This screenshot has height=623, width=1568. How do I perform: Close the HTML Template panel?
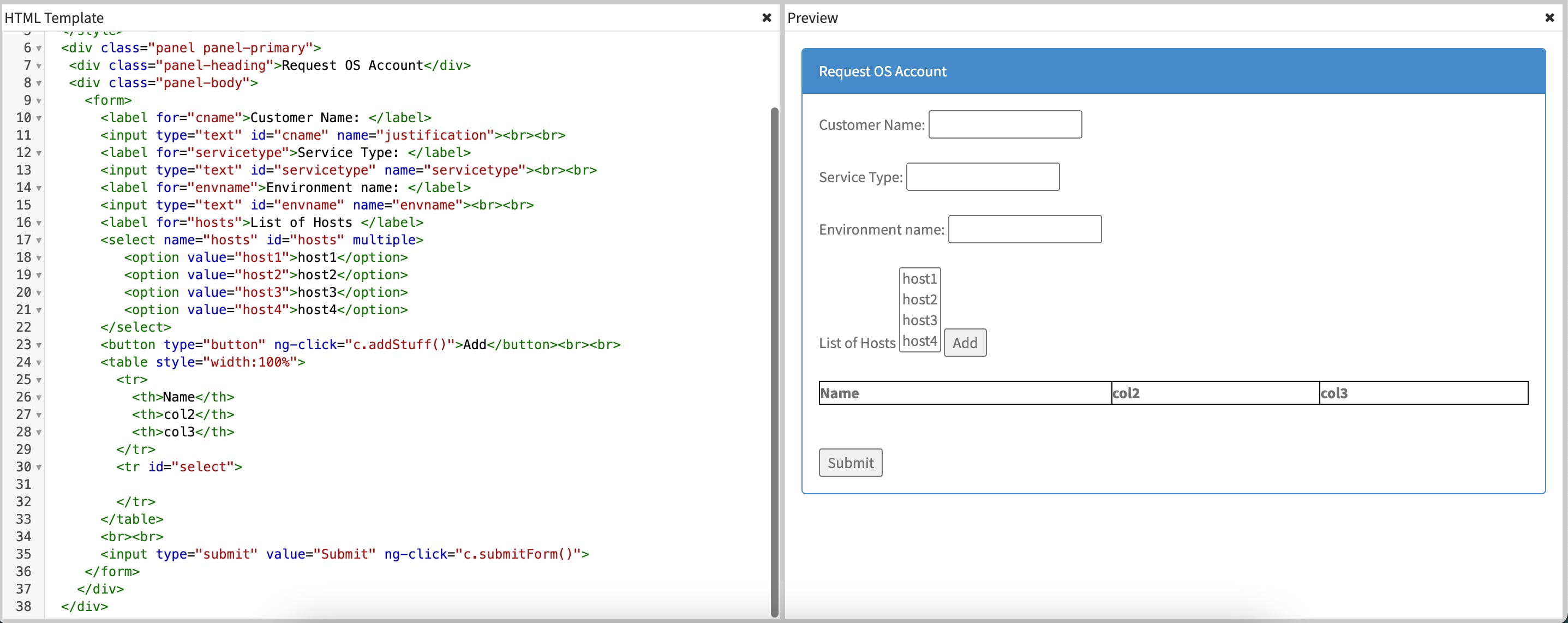click(767, 17)
